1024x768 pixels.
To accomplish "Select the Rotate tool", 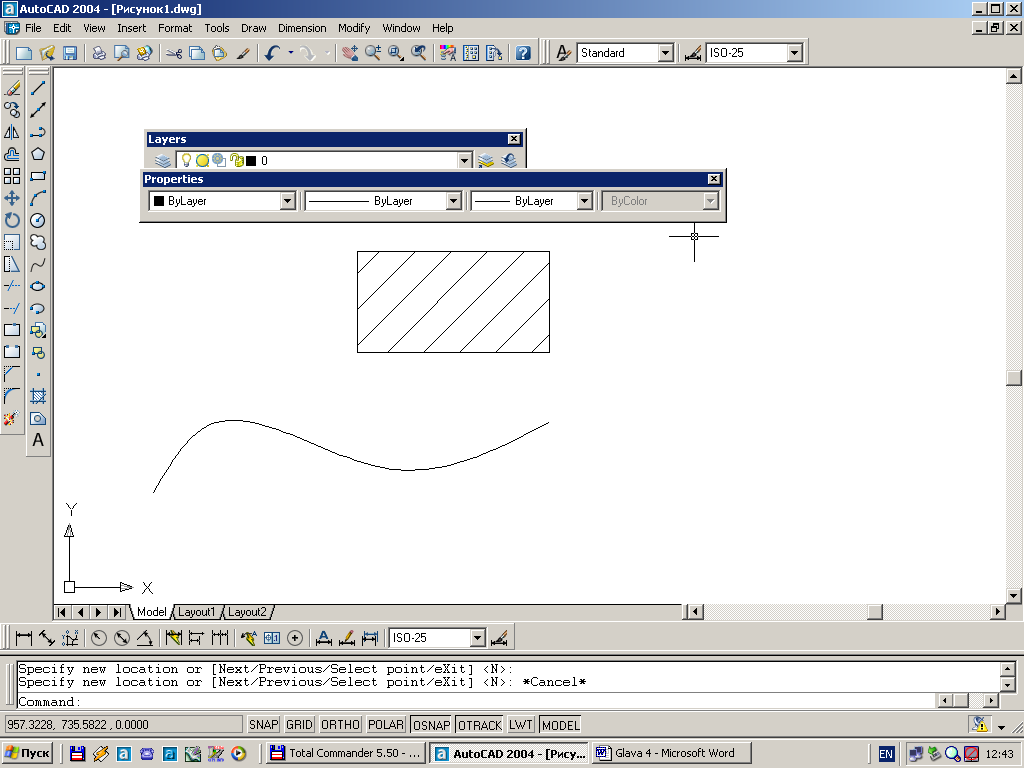I will tap(12, 221).
